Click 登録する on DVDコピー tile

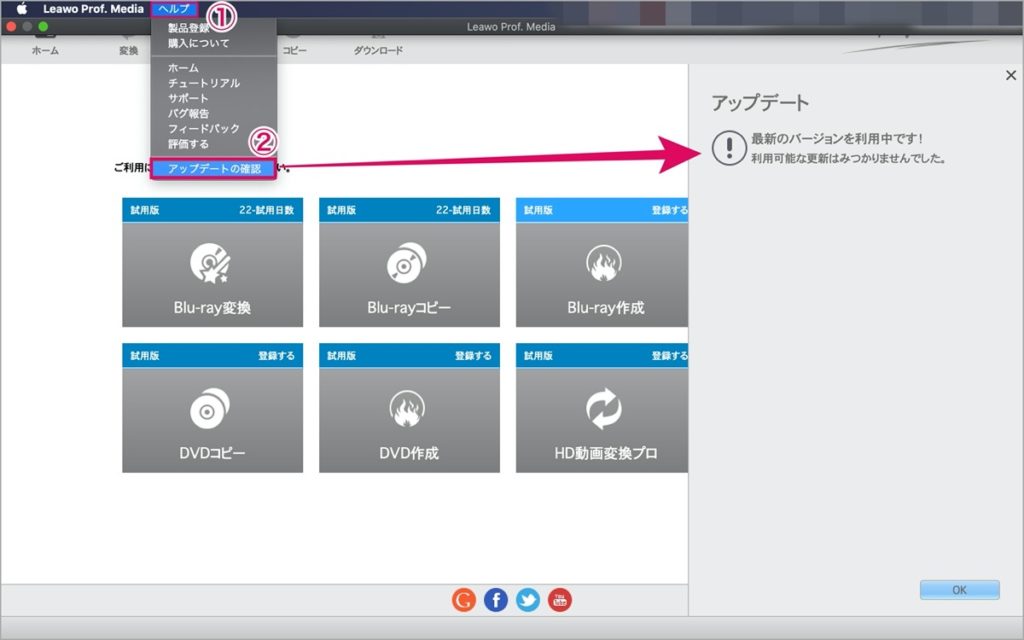pos(276,355)
